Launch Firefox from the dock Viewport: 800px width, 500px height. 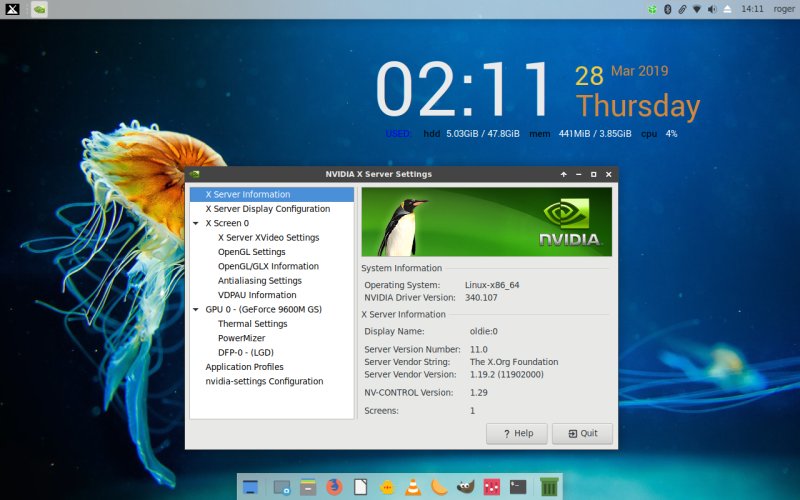click(334, 487)
